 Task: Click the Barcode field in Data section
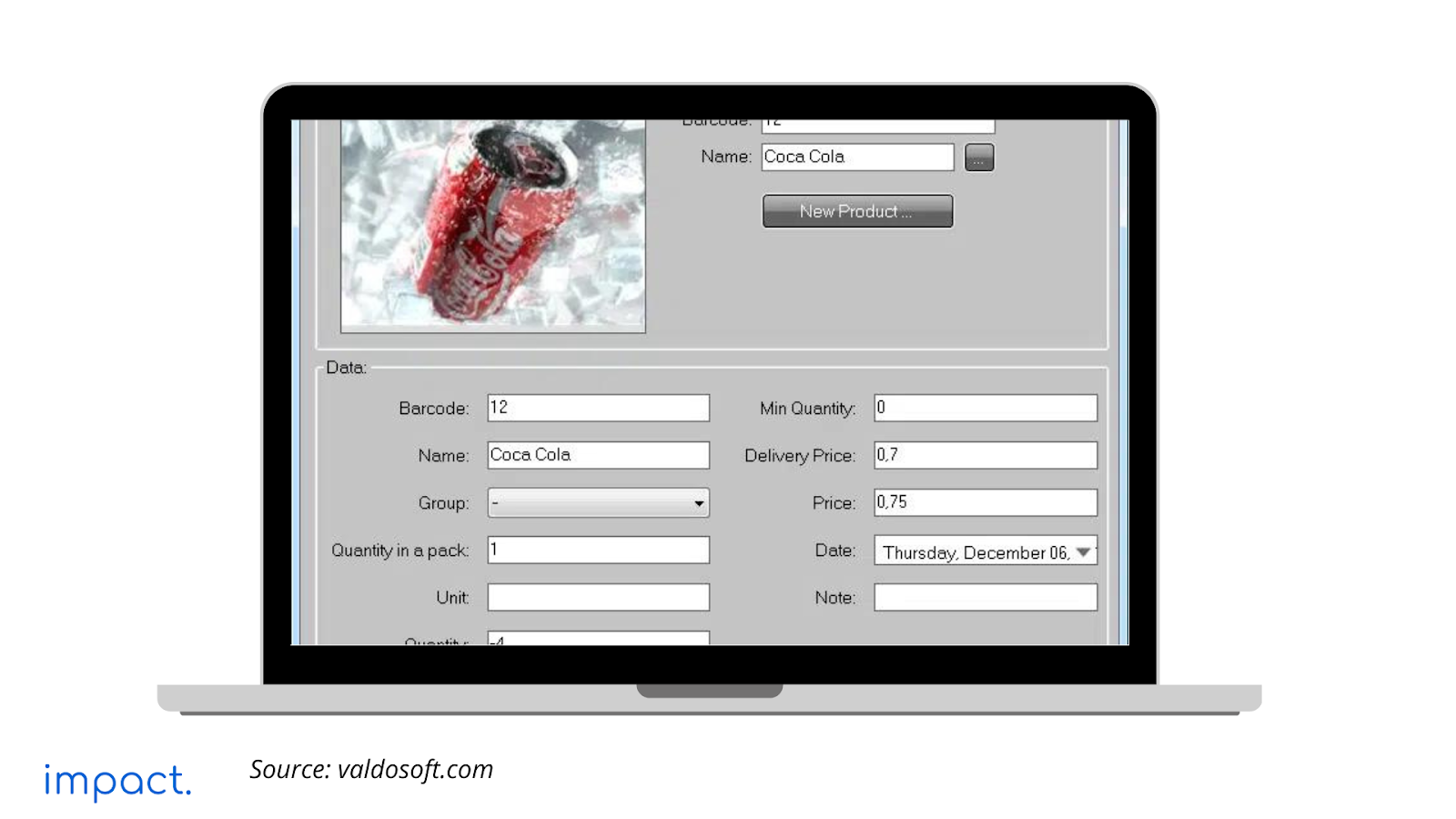pos(598,408)
